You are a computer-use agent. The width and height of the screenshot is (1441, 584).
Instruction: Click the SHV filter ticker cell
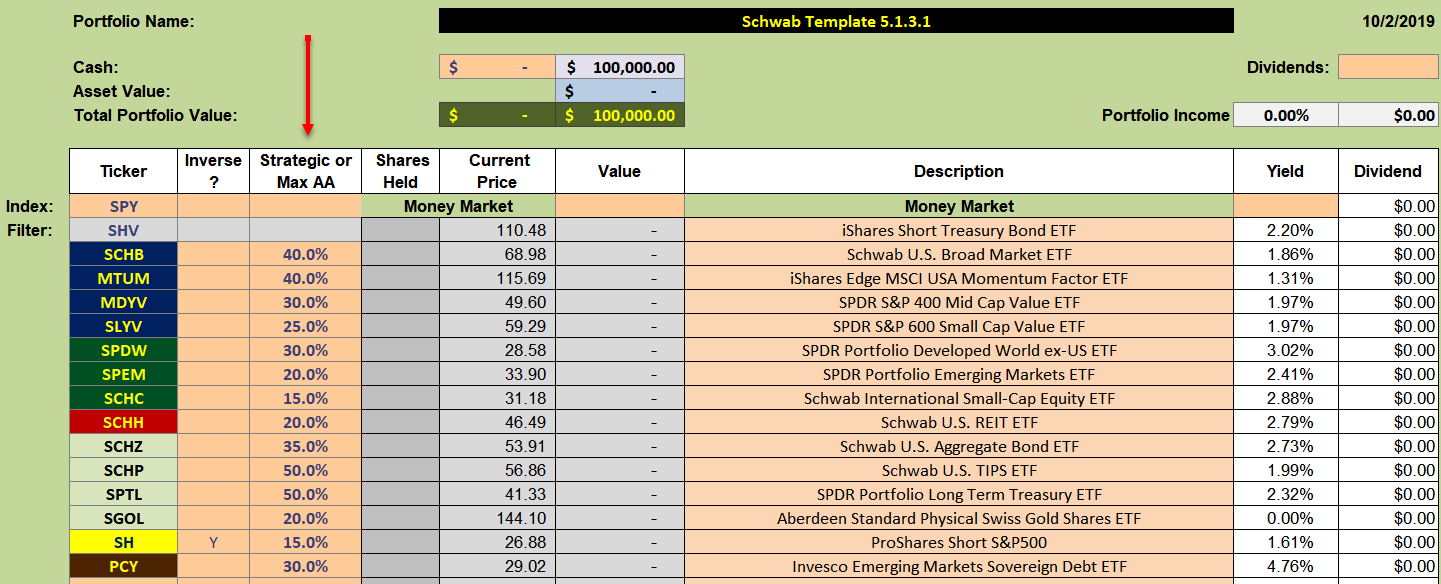(x=124, y=230)
